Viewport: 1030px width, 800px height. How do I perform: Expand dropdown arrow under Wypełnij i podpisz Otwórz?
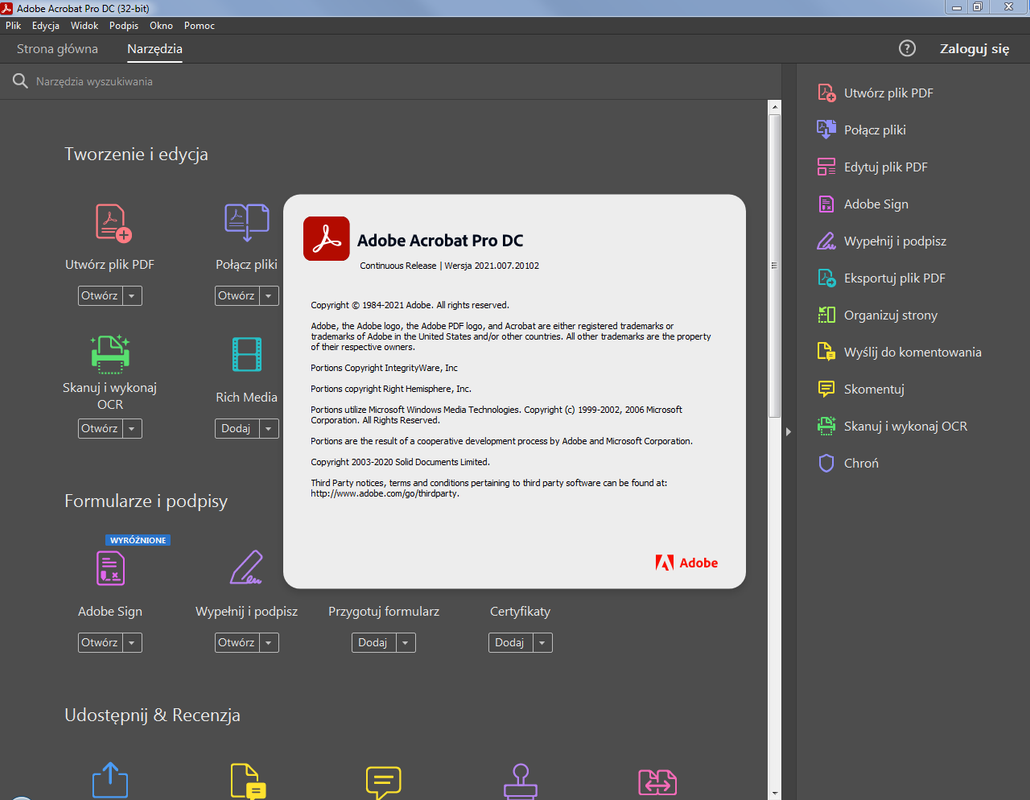tap(269, 642)
